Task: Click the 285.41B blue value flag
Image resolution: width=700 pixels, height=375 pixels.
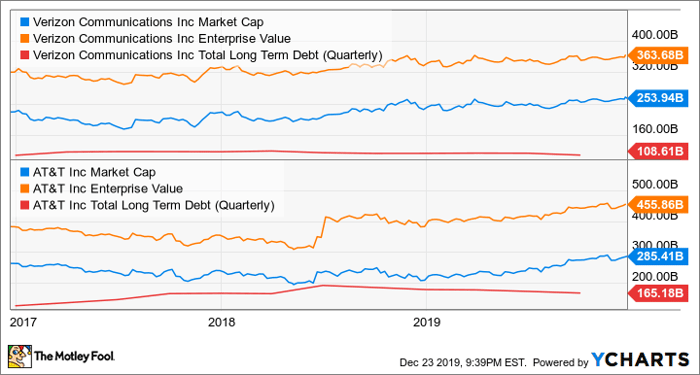Action: pyautogui.click(x=657, y=257)
